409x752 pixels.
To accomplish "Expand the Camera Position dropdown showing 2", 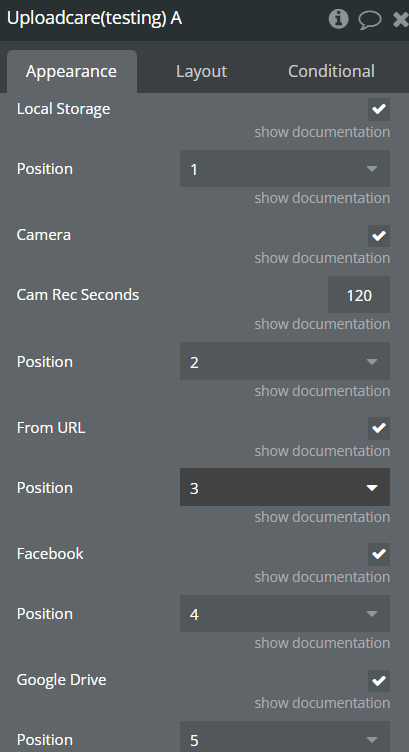I will (285, 361).
